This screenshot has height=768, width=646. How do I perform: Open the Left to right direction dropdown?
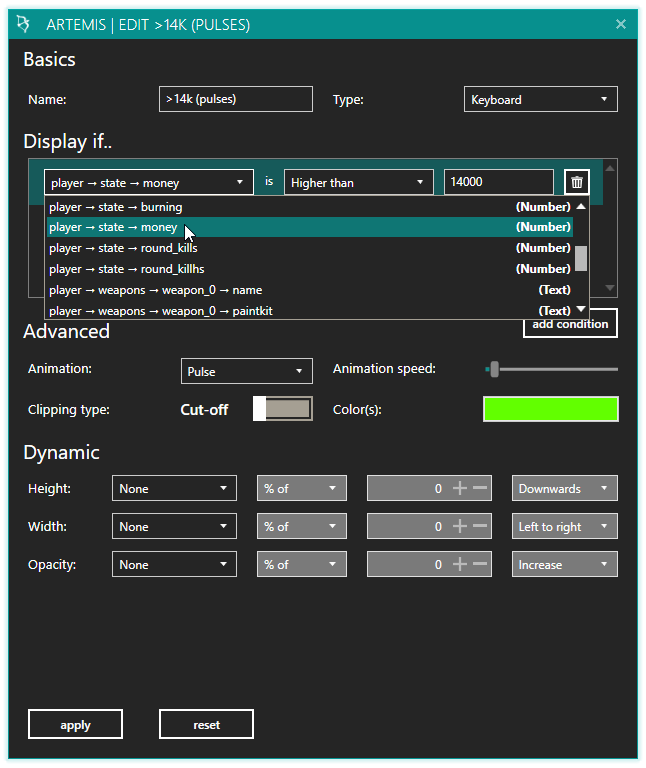point(565,527)
